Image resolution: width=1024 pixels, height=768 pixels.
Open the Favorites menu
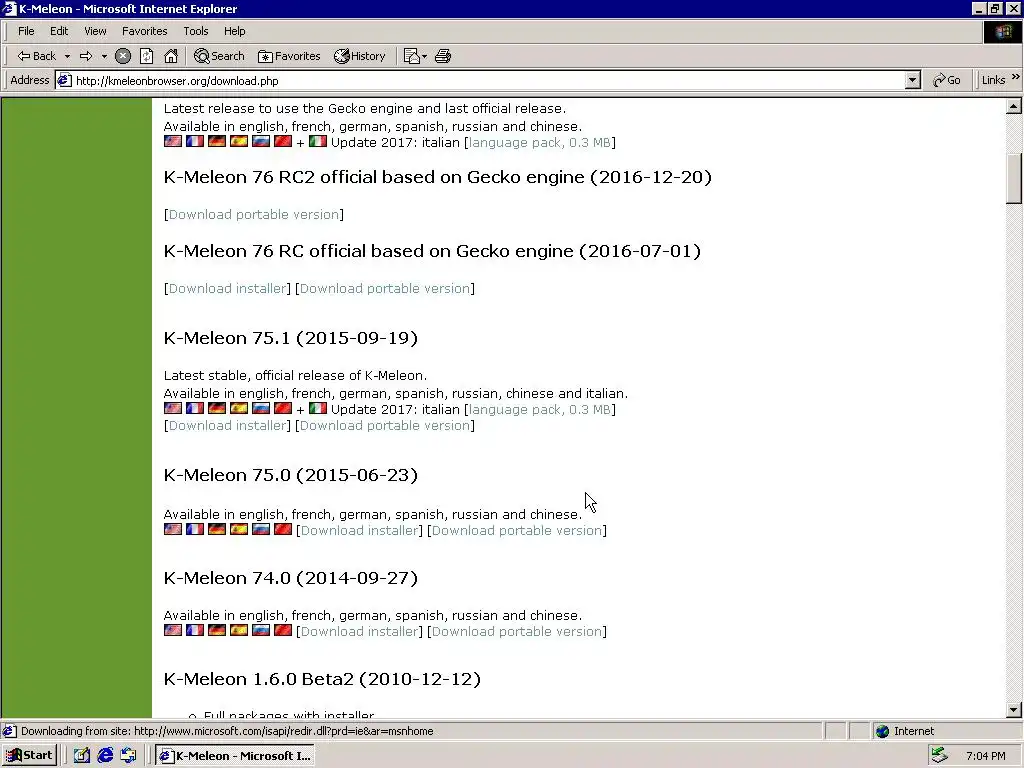[144, 31]
